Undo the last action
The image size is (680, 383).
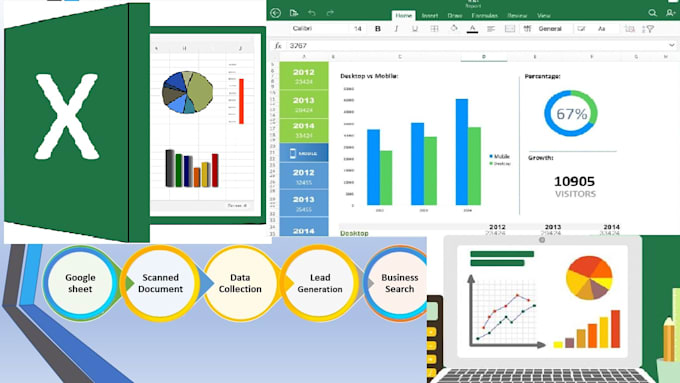tap(312, 13)
